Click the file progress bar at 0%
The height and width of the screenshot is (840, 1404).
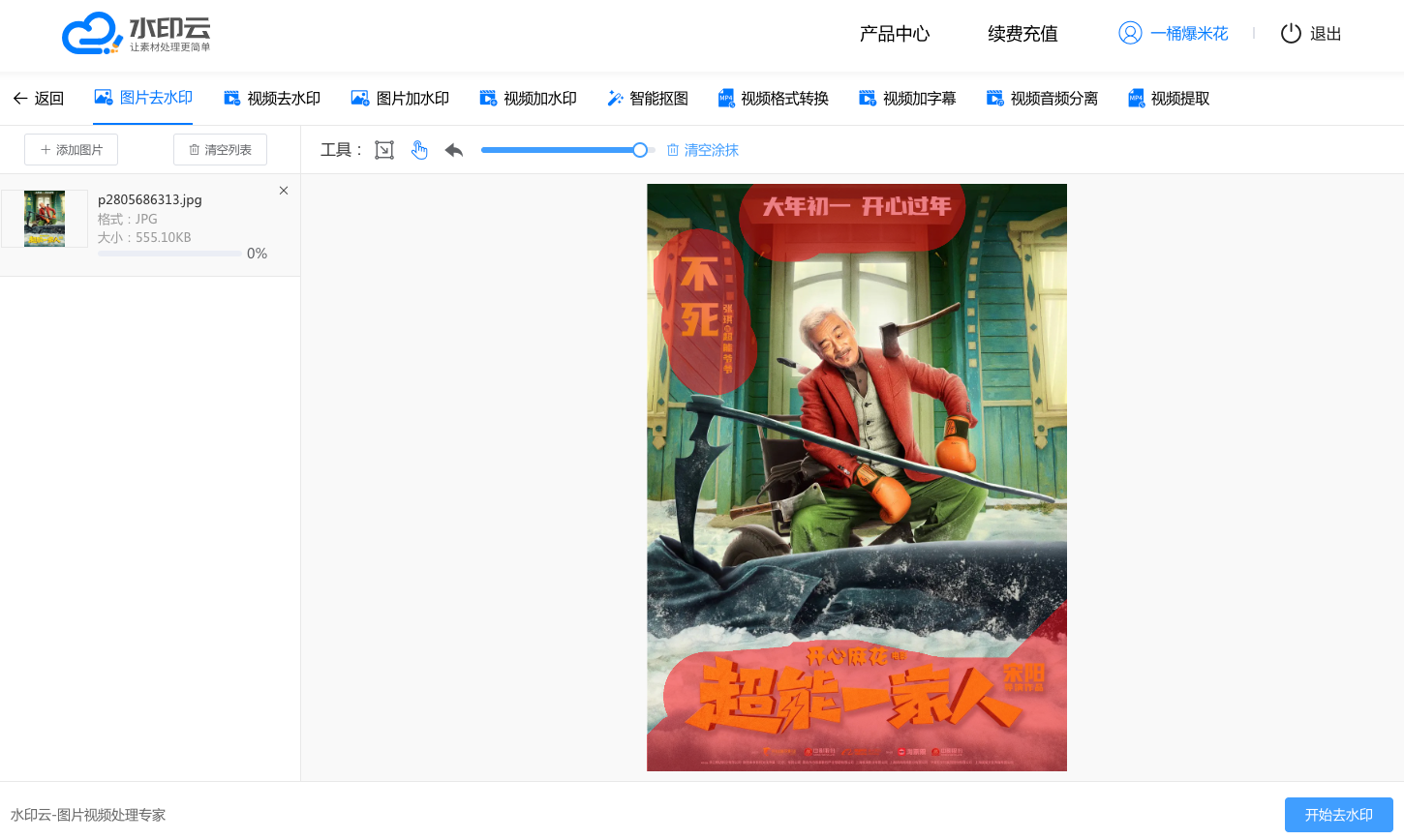169,254
